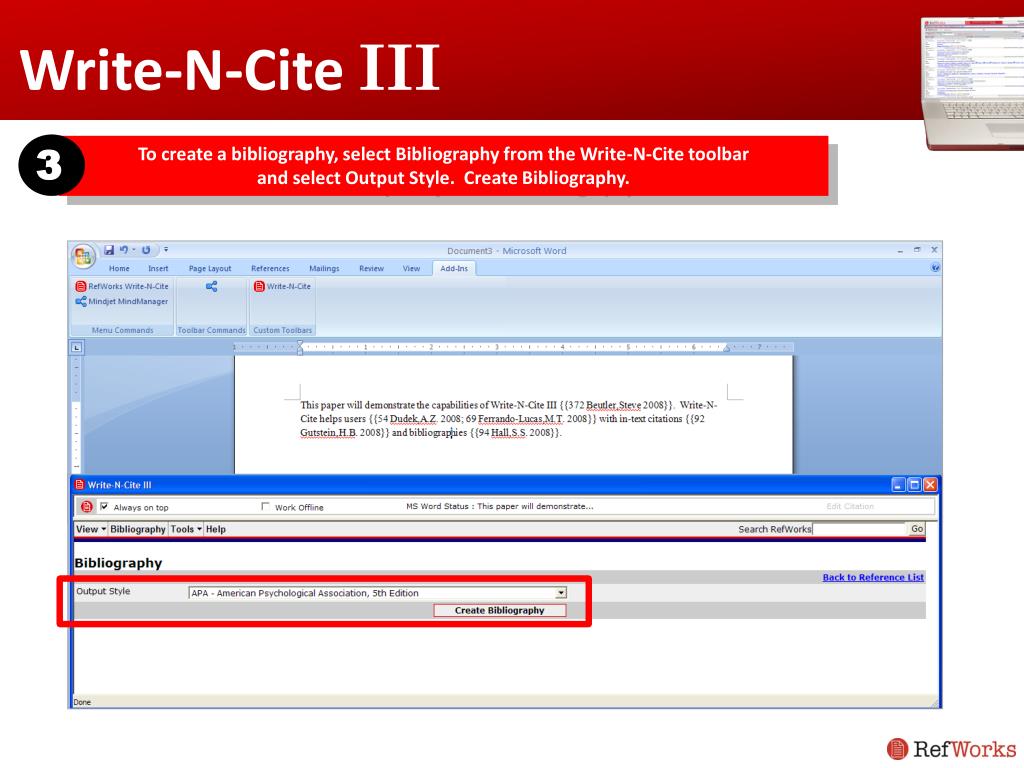Select the Add-Ins ribbon tab

454,268
